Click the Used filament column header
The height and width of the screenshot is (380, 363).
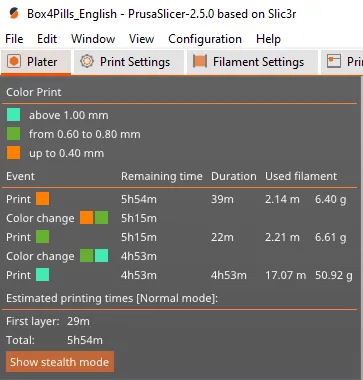pyautogui.click(x=301, y=176)
